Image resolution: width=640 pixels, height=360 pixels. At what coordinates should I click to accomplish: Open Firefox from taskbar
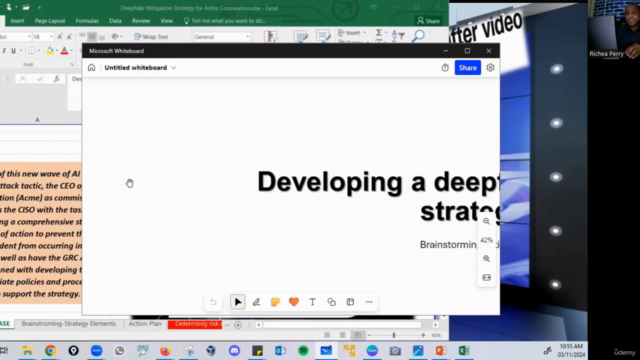click(x=165, y=351)
